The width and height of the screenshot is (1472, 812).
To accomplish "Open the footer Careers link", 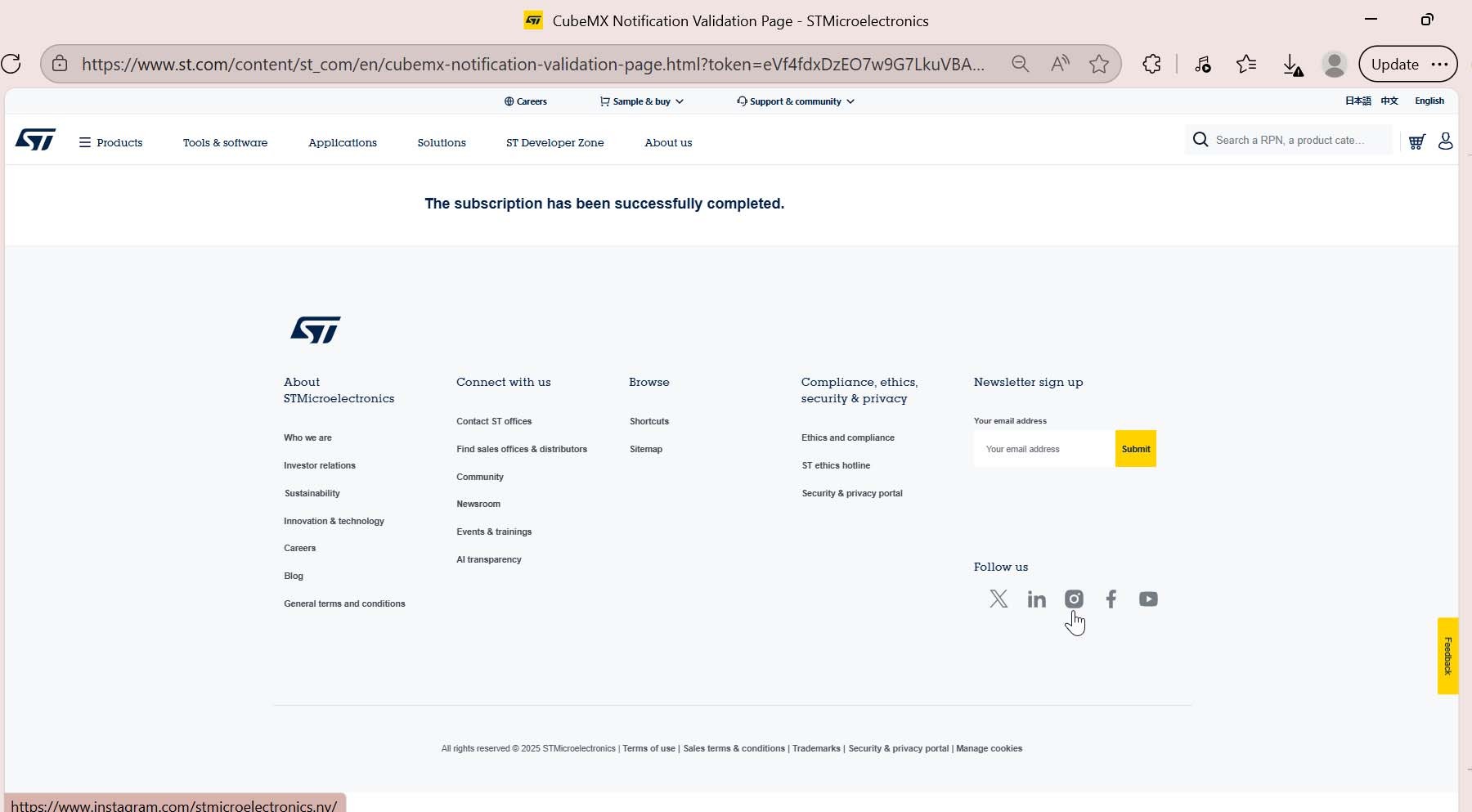I will tap(299, 548).
